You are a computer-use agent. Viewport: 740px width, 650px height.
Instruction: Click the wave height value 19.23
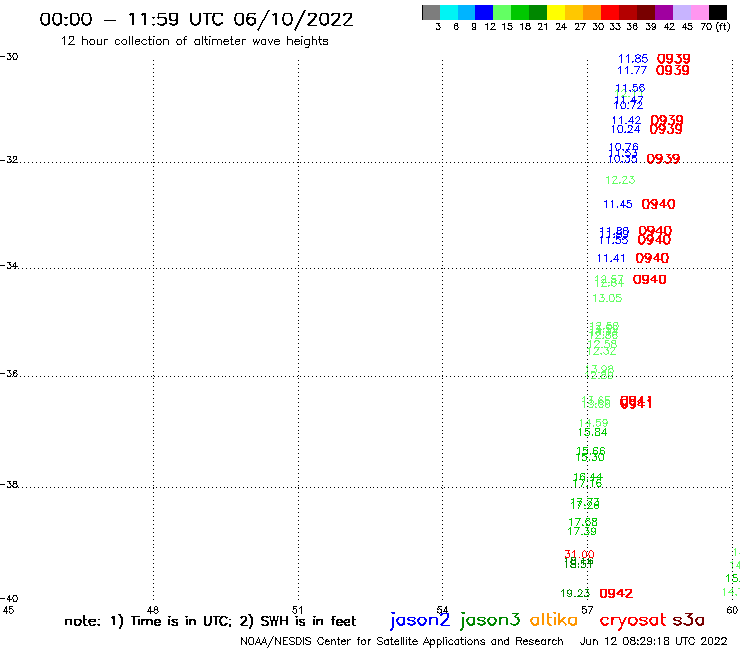[575, 593]
